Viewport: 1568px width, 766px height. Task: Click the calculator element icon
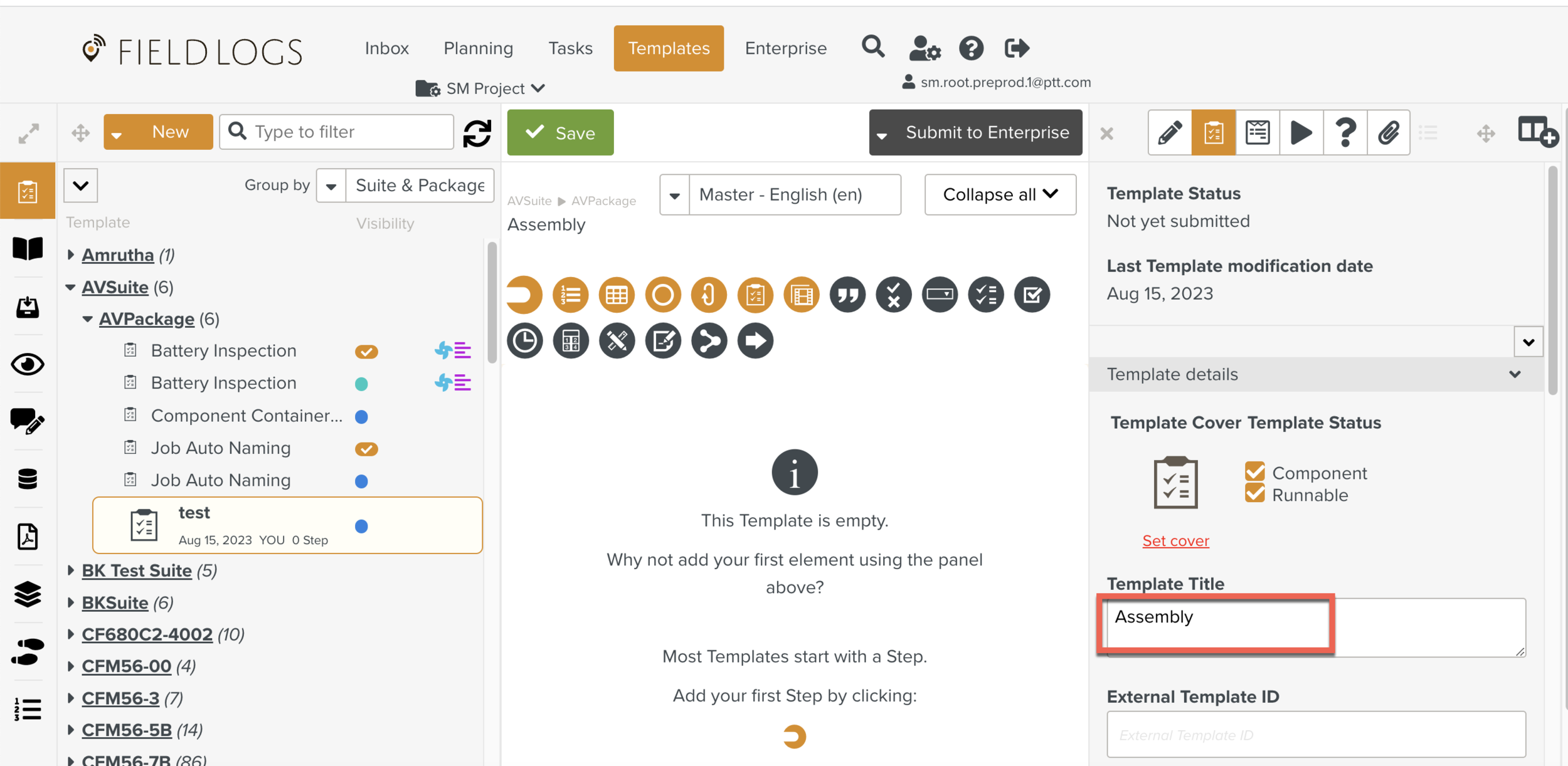(570, 341)
